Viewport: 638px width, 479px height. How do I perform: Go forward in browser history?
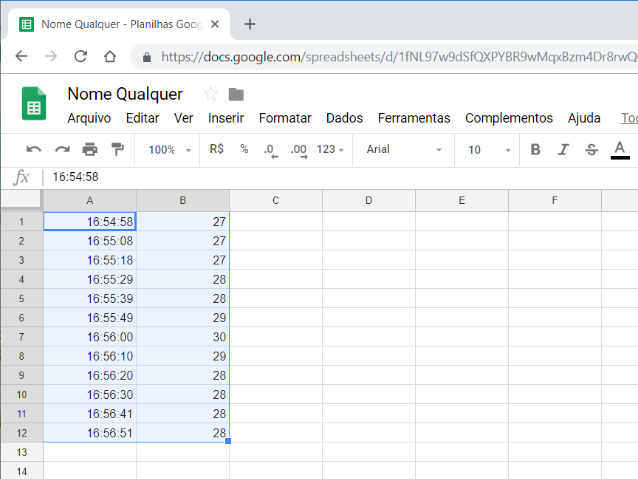(x=51, y=56)
